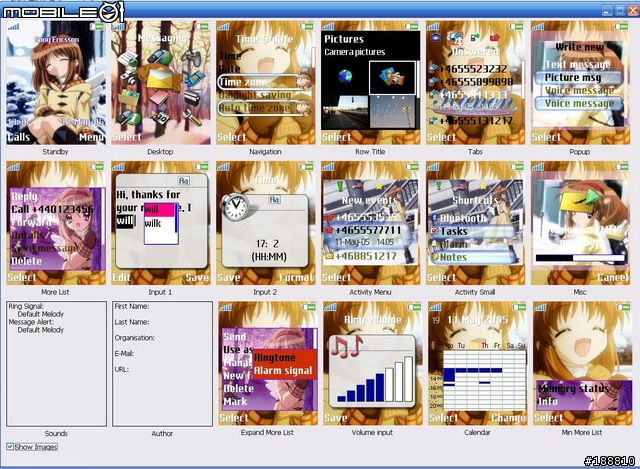This screenshot has height=469, width=640.
Task: Click the Aa input mode icon in Input 2
Action: click(274, 200)
